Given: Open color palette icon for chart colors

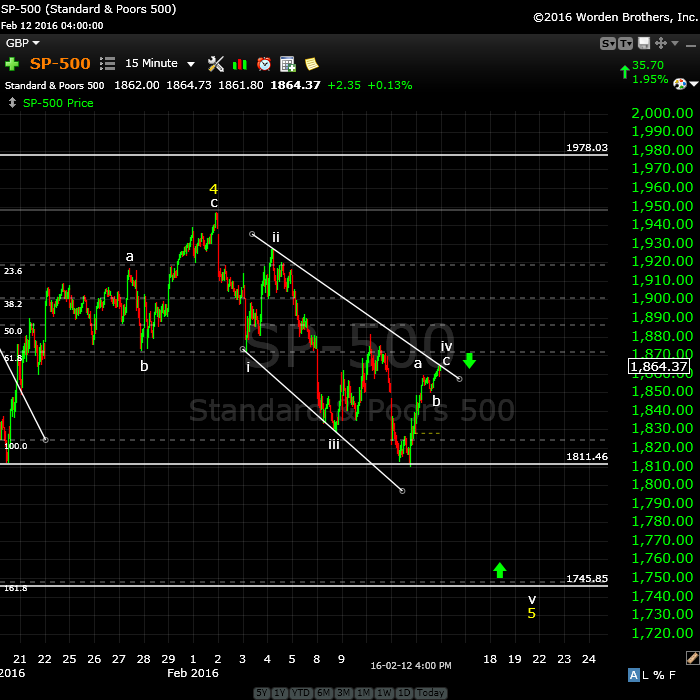Looking at the screenshot, I should 679,84.
